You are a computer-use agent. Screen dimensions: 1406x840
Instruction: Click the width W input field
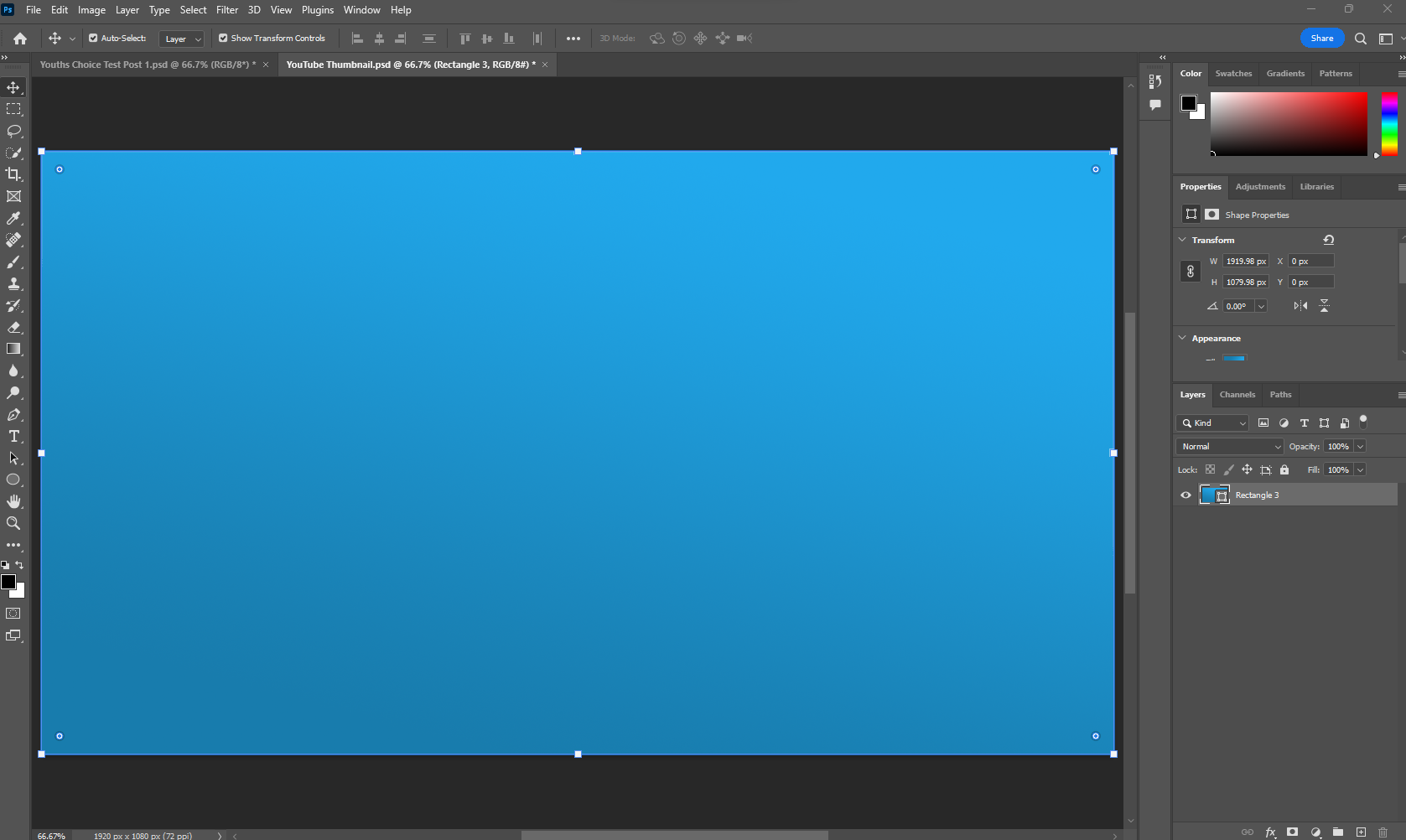coord(1245,262)
